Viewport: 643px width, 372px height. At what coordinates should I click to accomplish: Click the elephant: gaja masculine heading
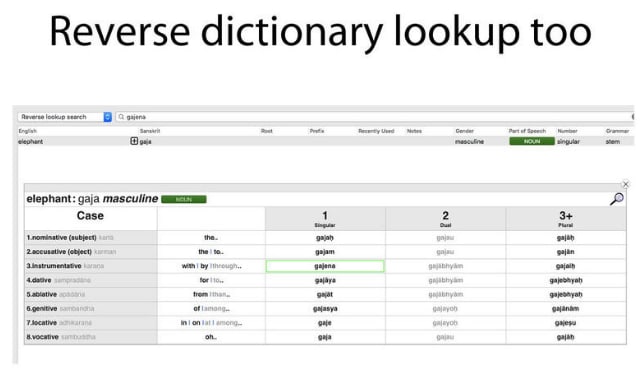(x=92, y=199)
